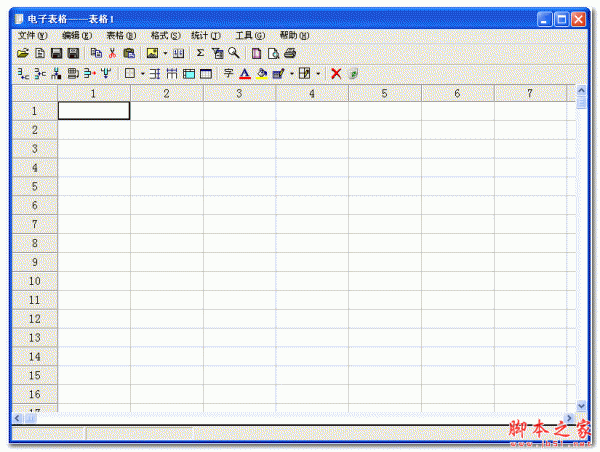600x452 pixels.
Task: Click the selected cell in row 1 column 1
Action: click(94, 111)
